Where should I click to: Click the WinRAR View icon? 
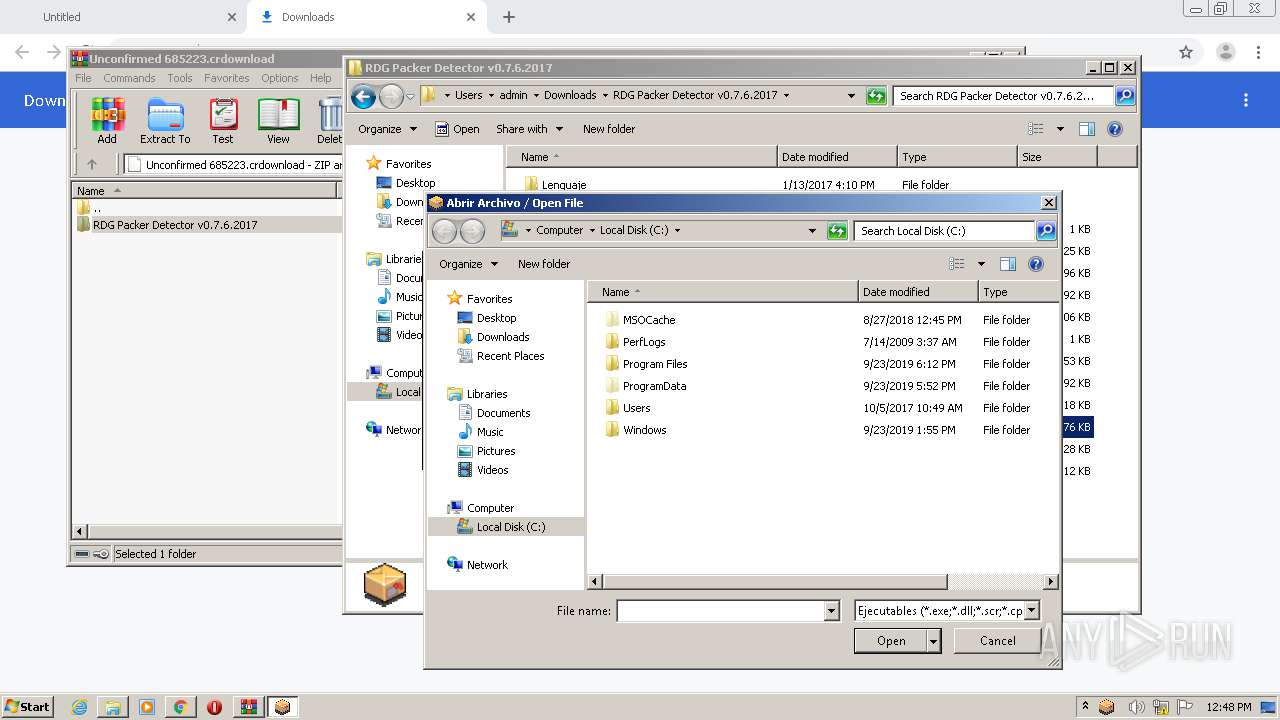278,121
